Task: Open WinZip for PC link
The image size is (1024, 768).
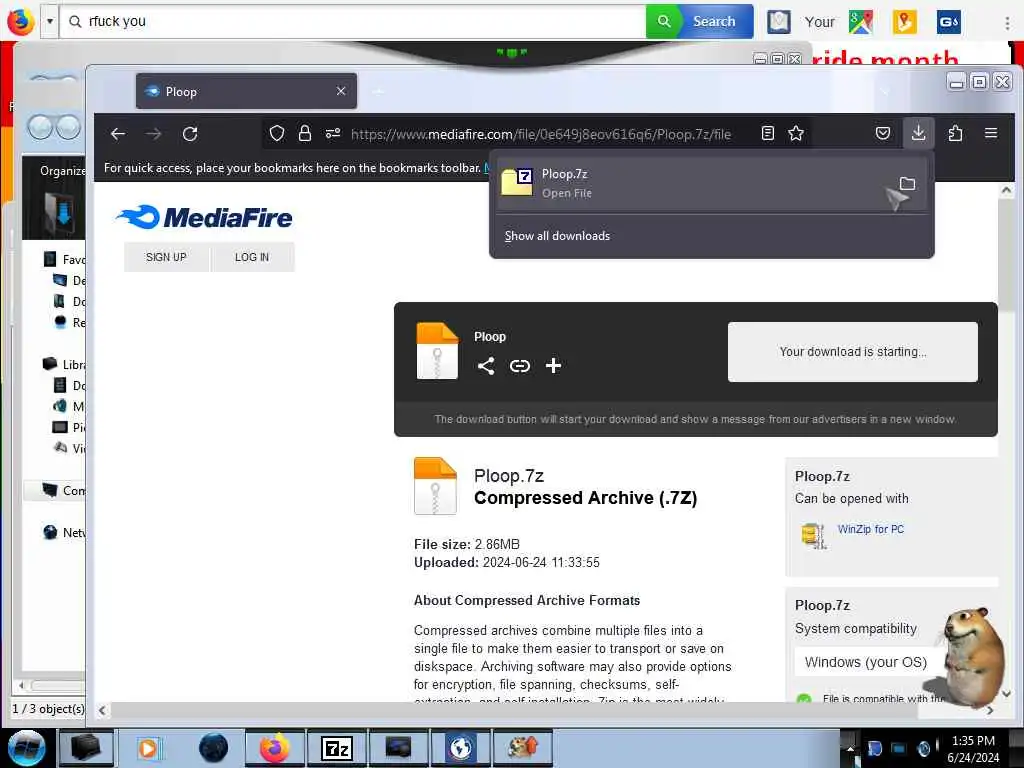Action: click(871, 529)
